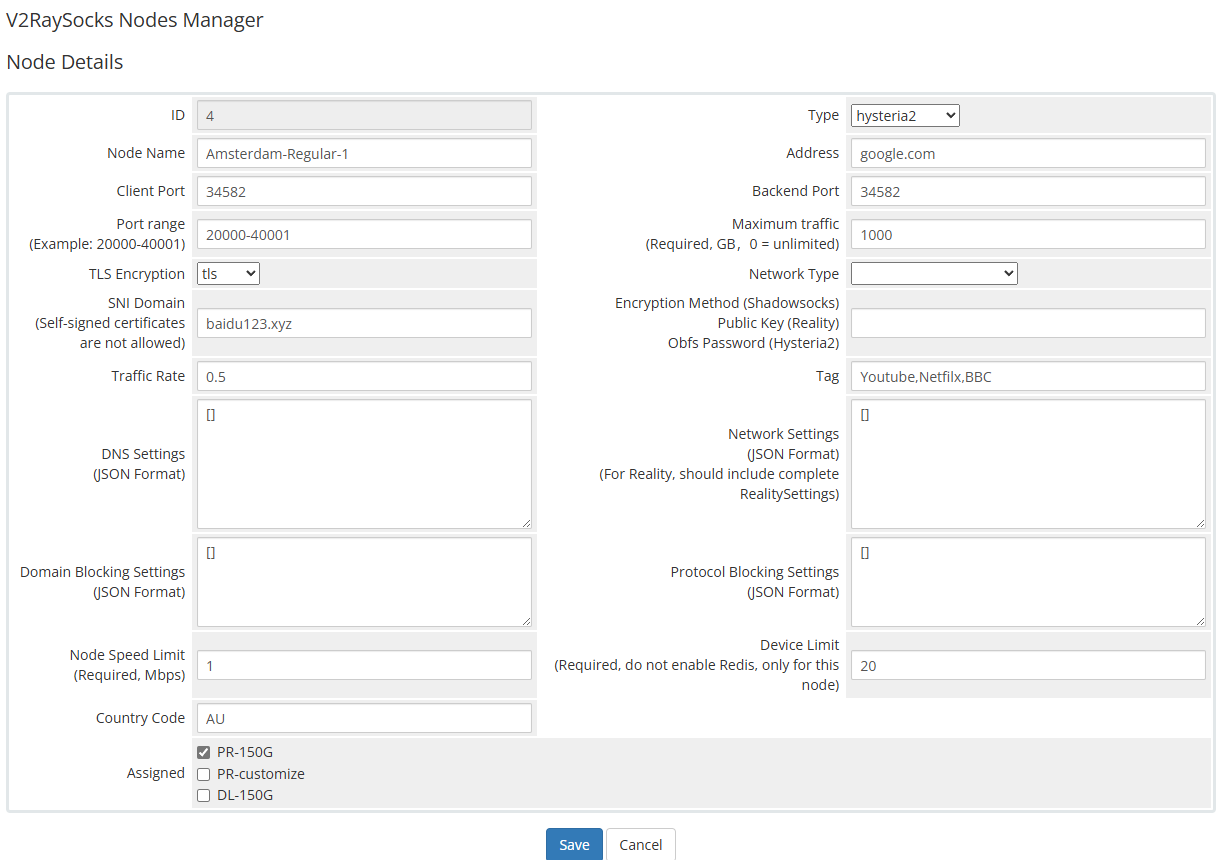Click the SNI Domain field

click(x=364, y=324)
